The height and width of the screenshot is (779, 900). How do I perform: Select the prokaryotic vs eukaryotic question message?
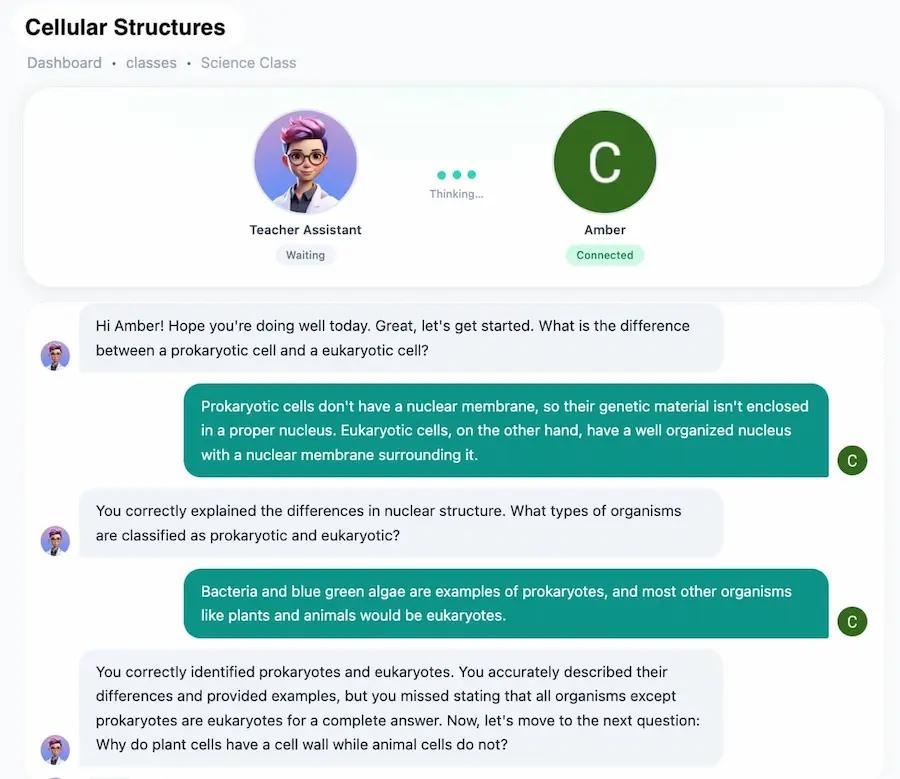coord(401,338)
